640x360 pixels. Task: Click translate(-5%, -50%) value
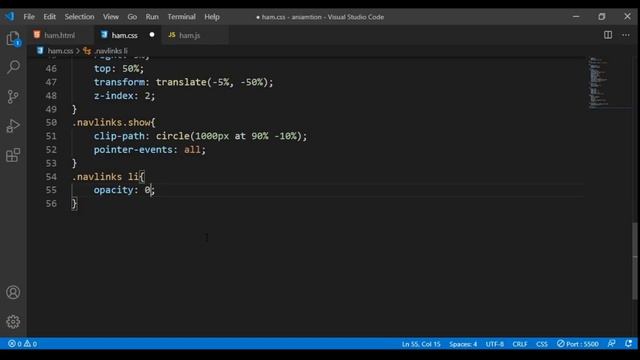point(212,82)
